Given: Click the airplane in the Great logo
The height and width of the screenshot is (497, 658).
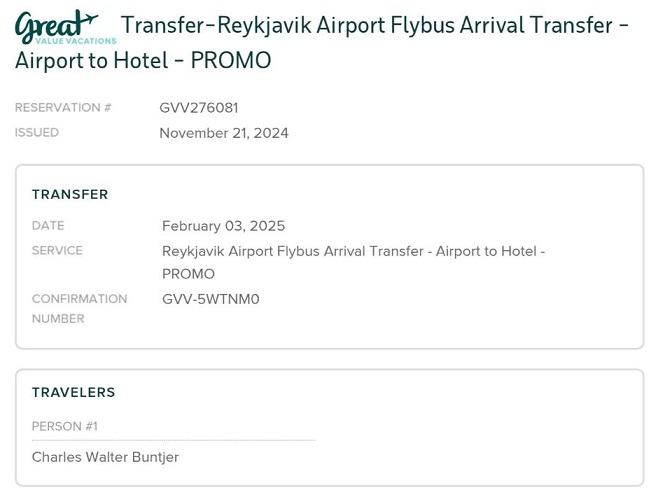Looking at the screenshot, I should 89,18.
